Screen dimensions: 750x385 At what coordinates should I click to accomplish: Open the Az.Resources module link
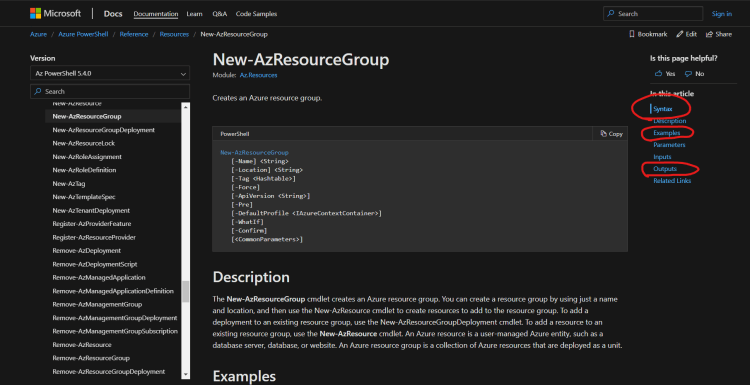(x=258, y=75)
